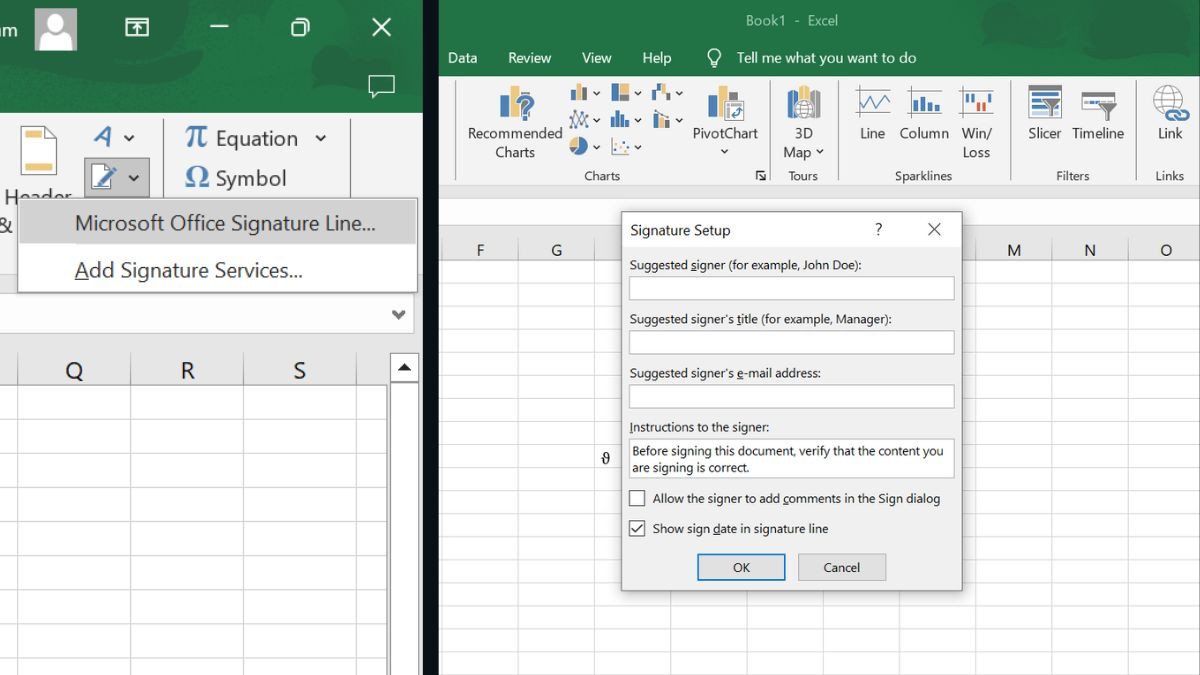Click the vertical scrollbar up arrow
The height and width of the screenshot is (675, 1200).
[x=404, y=368]
